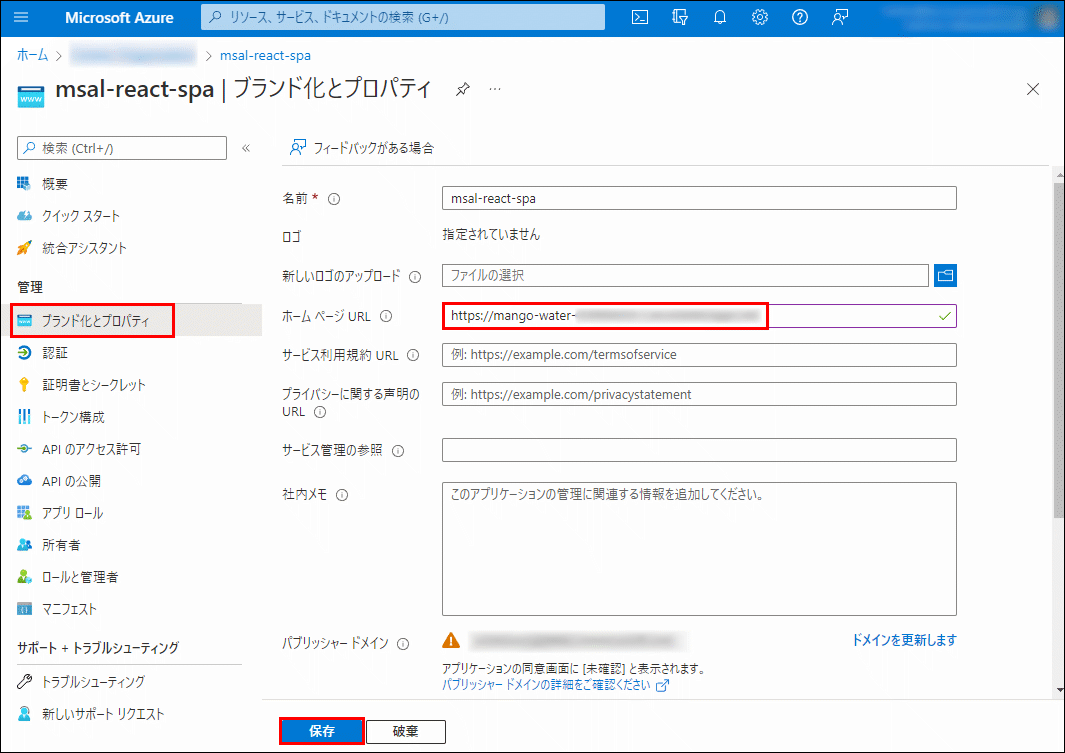Screen dimensions: 1065x753
Task: Click the info icon next to 名前
Action: pyautogui.click(x=334, y=199)
